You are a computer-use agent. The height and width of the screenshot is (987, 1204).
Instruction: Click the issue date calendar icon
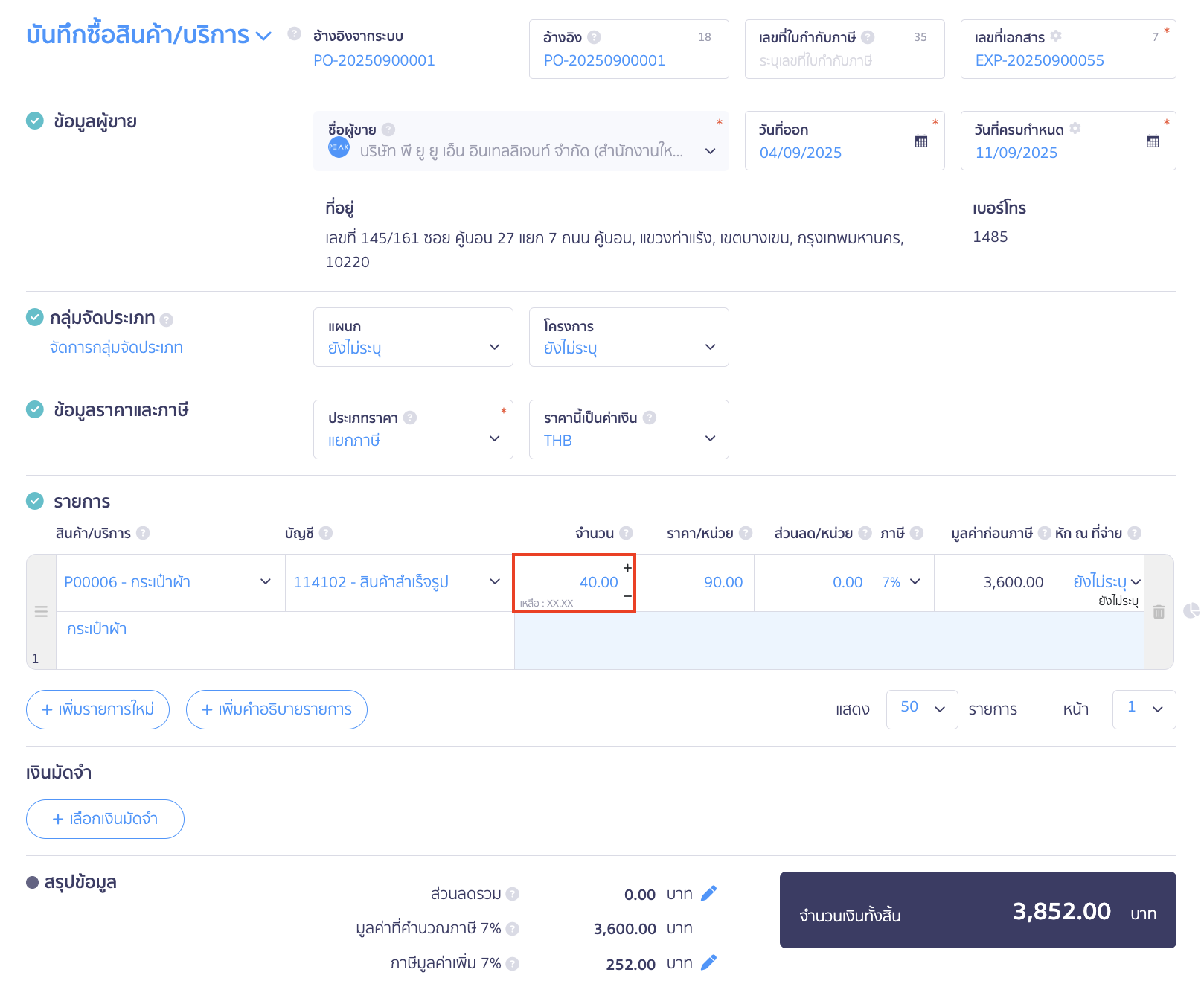point(921,141)
